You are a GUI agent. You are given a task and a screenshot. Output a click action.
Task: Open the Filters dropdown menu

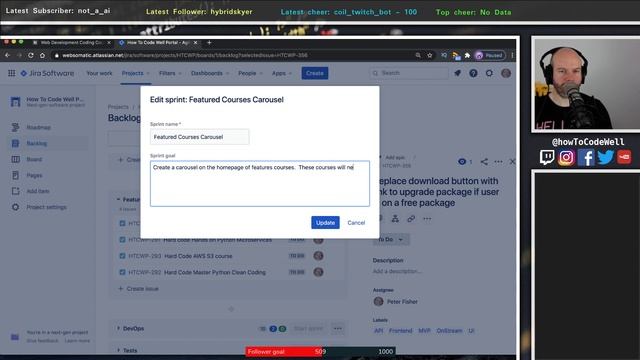169,73
